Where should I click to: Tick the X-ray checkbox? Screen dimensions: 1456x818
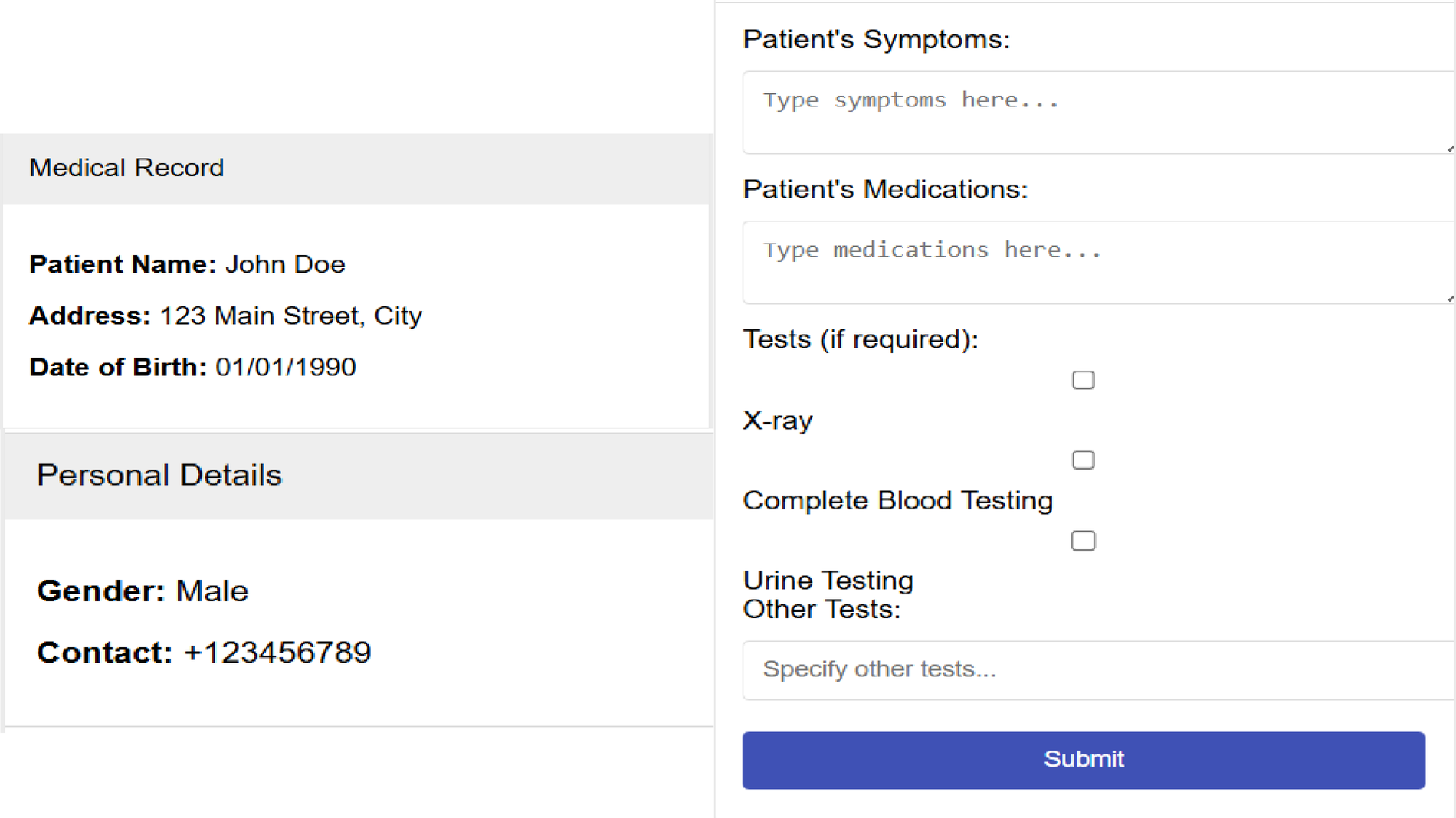[1083, 380]
